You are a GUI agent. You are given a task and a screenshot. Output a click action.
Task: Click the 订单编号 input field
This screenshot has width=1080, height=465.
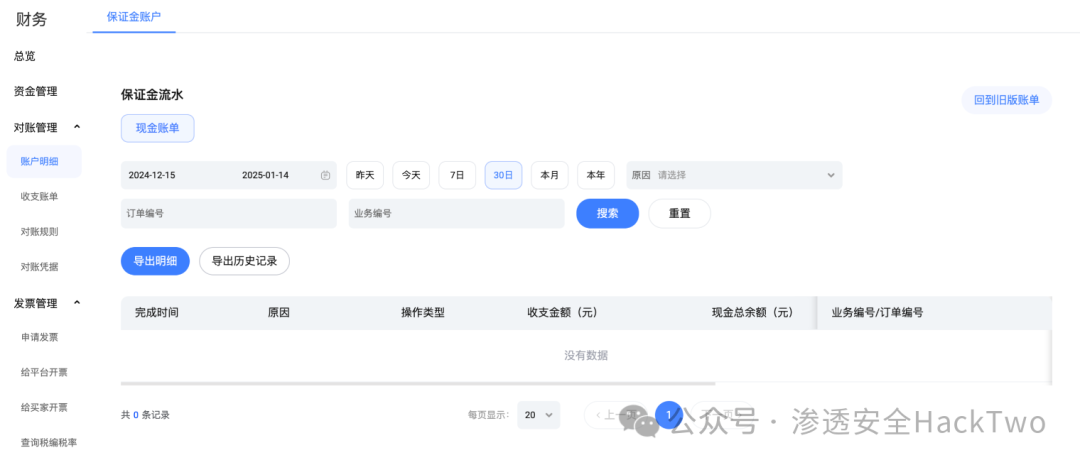coord(229,214)
